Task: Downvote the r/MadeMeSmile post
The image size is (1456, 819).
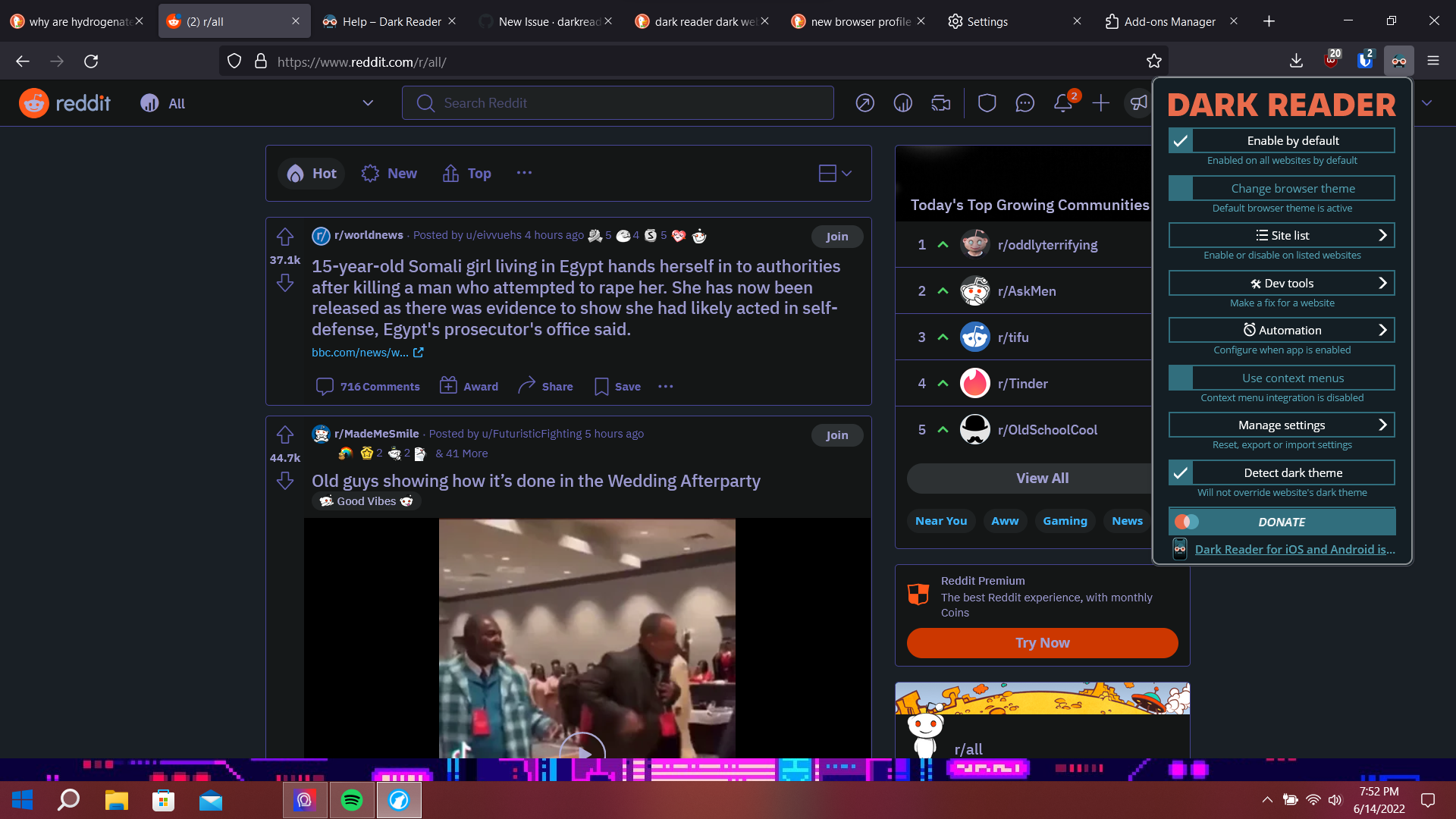Action: tap(285, 481)
